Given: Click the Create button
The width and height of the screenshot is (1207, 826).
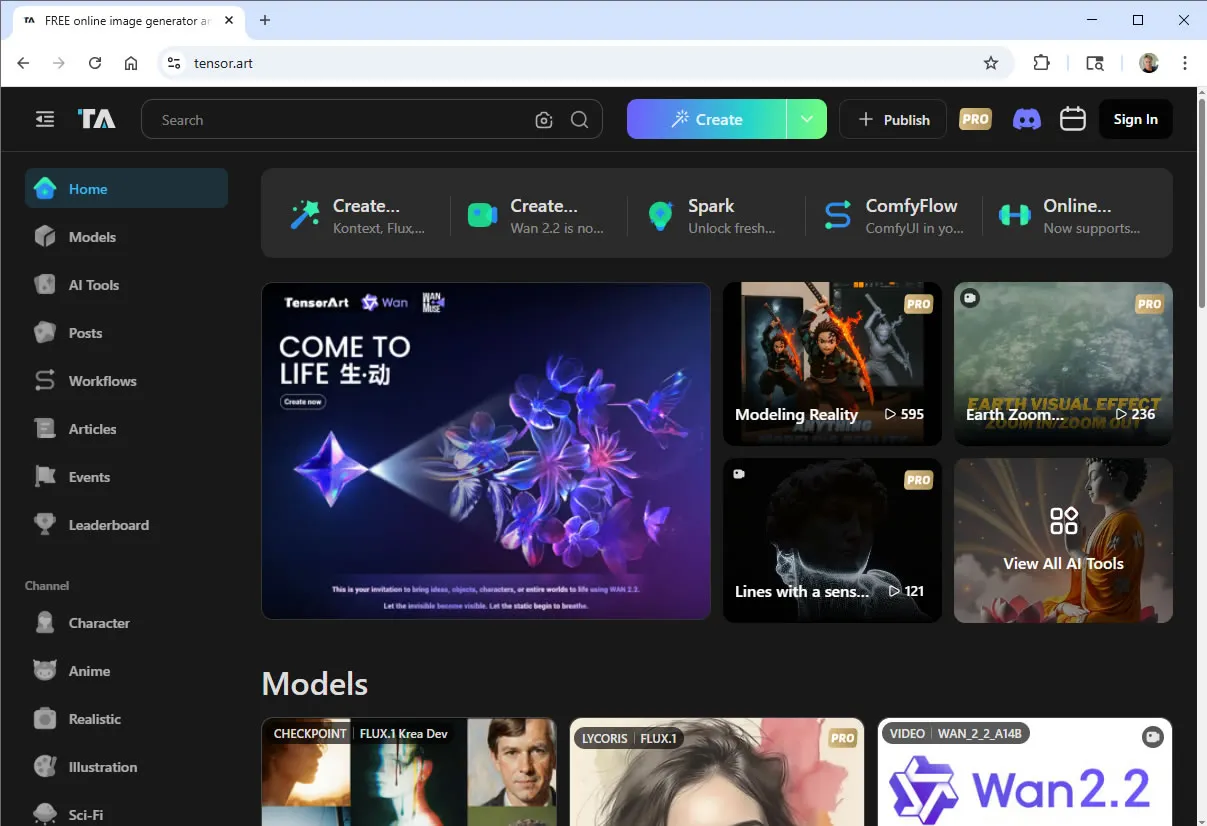Looking at the screenshot, I should [707, 119].
